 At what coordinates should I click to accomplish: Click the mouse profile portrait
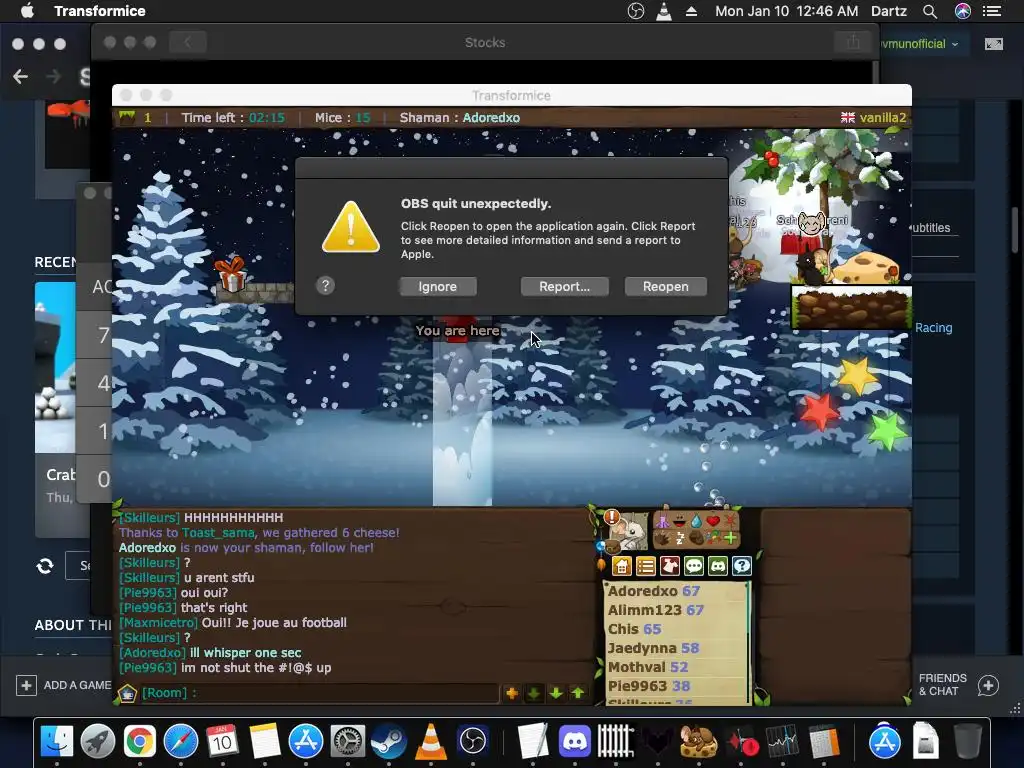tap(631, 532)
